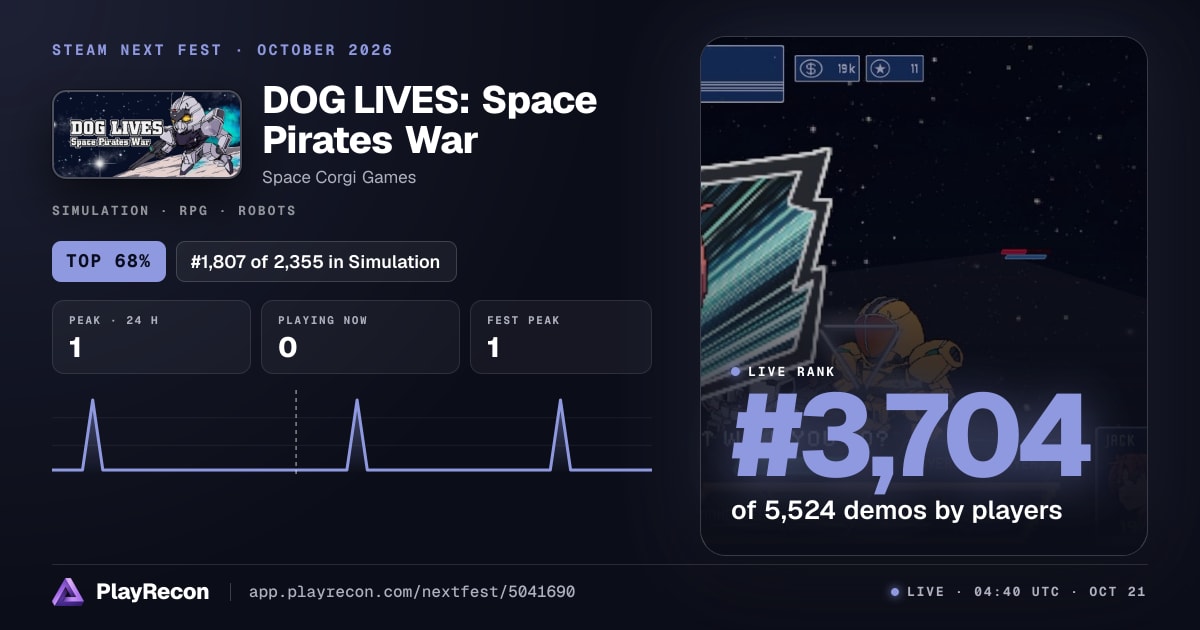The width and height of the screenshot is (1200, 630).
Task: Select the PLAYING NOW stat card
Action: click(x=360, y=337)
